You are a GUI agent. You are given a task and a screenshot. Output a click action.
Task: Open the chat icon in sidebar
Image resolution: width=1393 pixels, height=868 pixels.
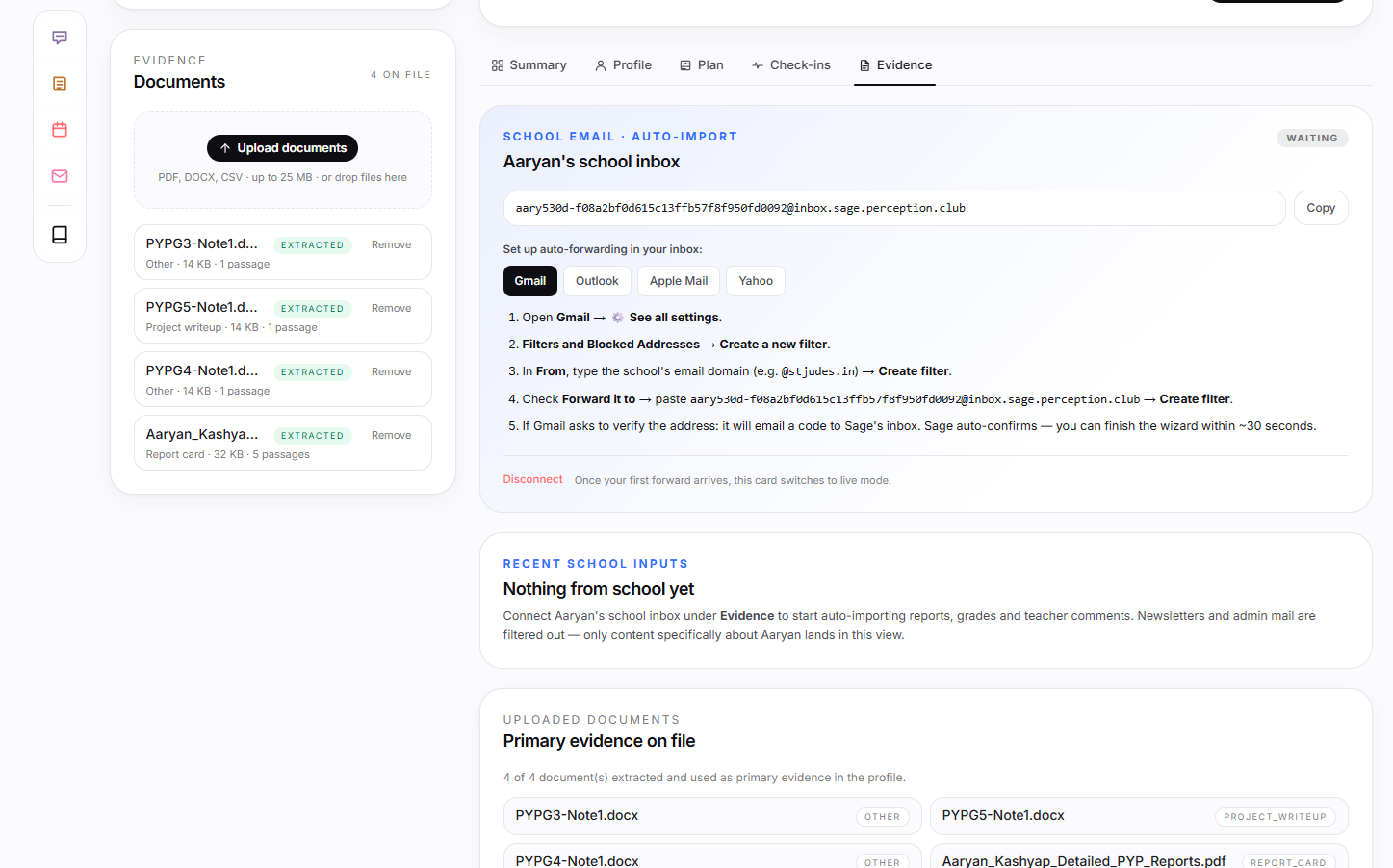(60, 38)
